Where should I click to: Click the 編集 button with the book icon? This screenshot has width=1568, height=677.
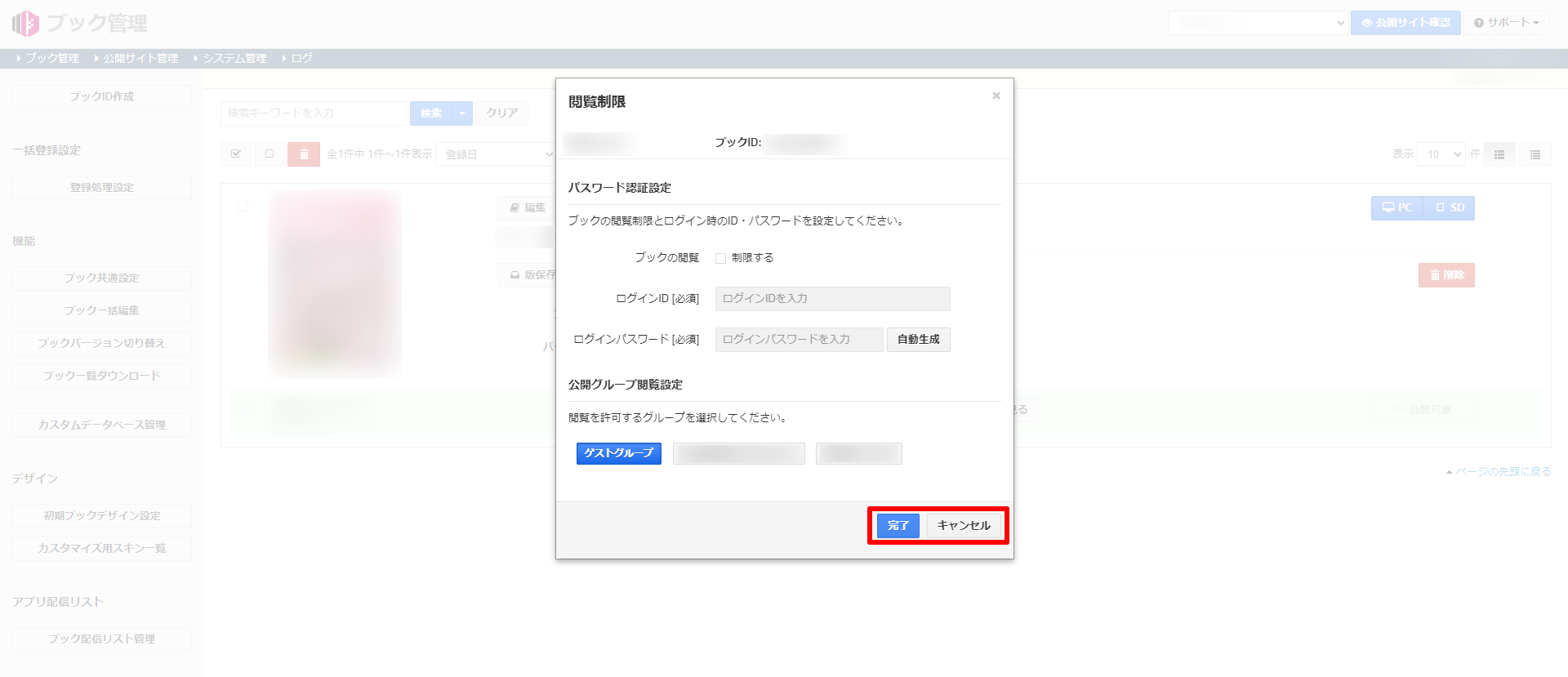(x=527, y=208)
